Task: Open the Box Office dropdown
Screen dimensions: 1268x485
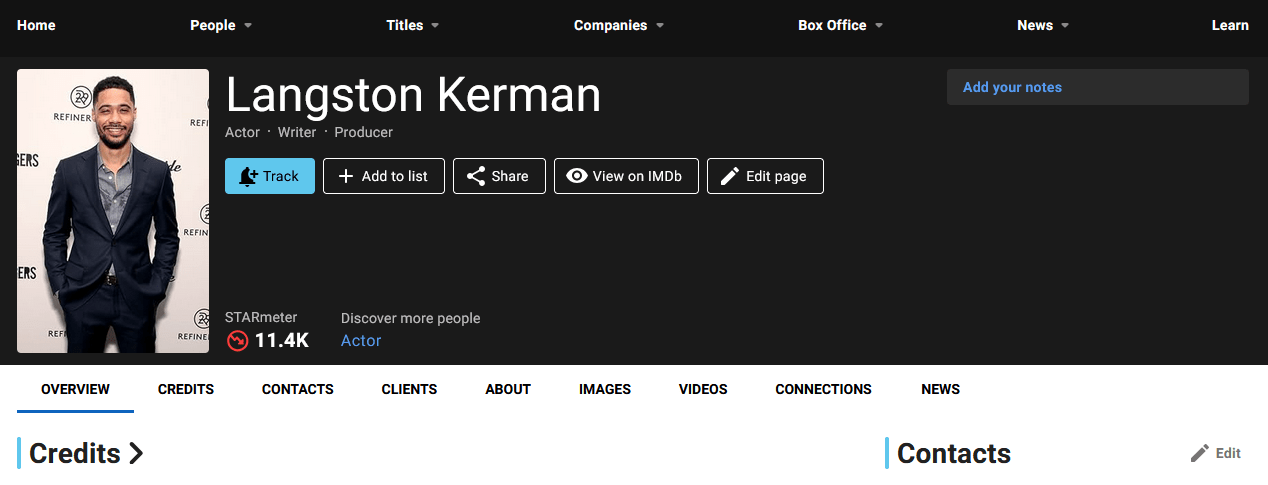Action: [879, 26]
